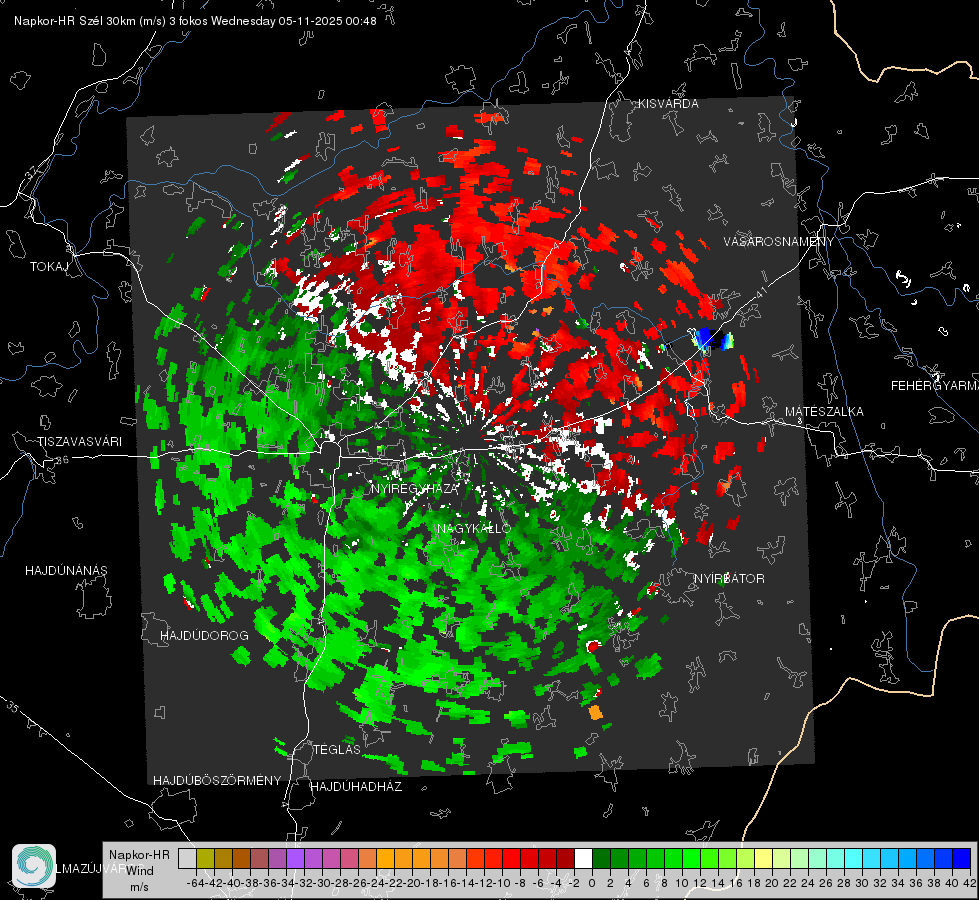Click the HAJDÚDOROG town label
The image size is (979, 900).
point(204,636)
